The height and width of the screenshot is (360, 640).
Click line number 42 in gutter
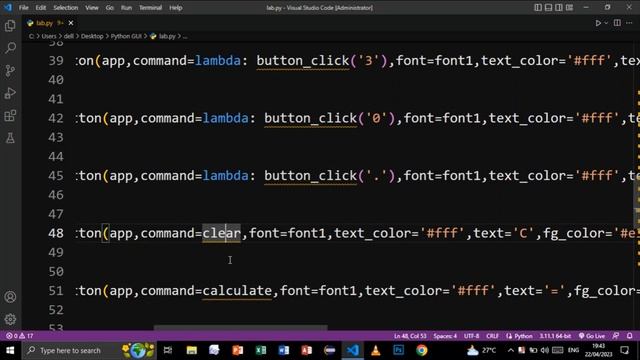[56, 118]
